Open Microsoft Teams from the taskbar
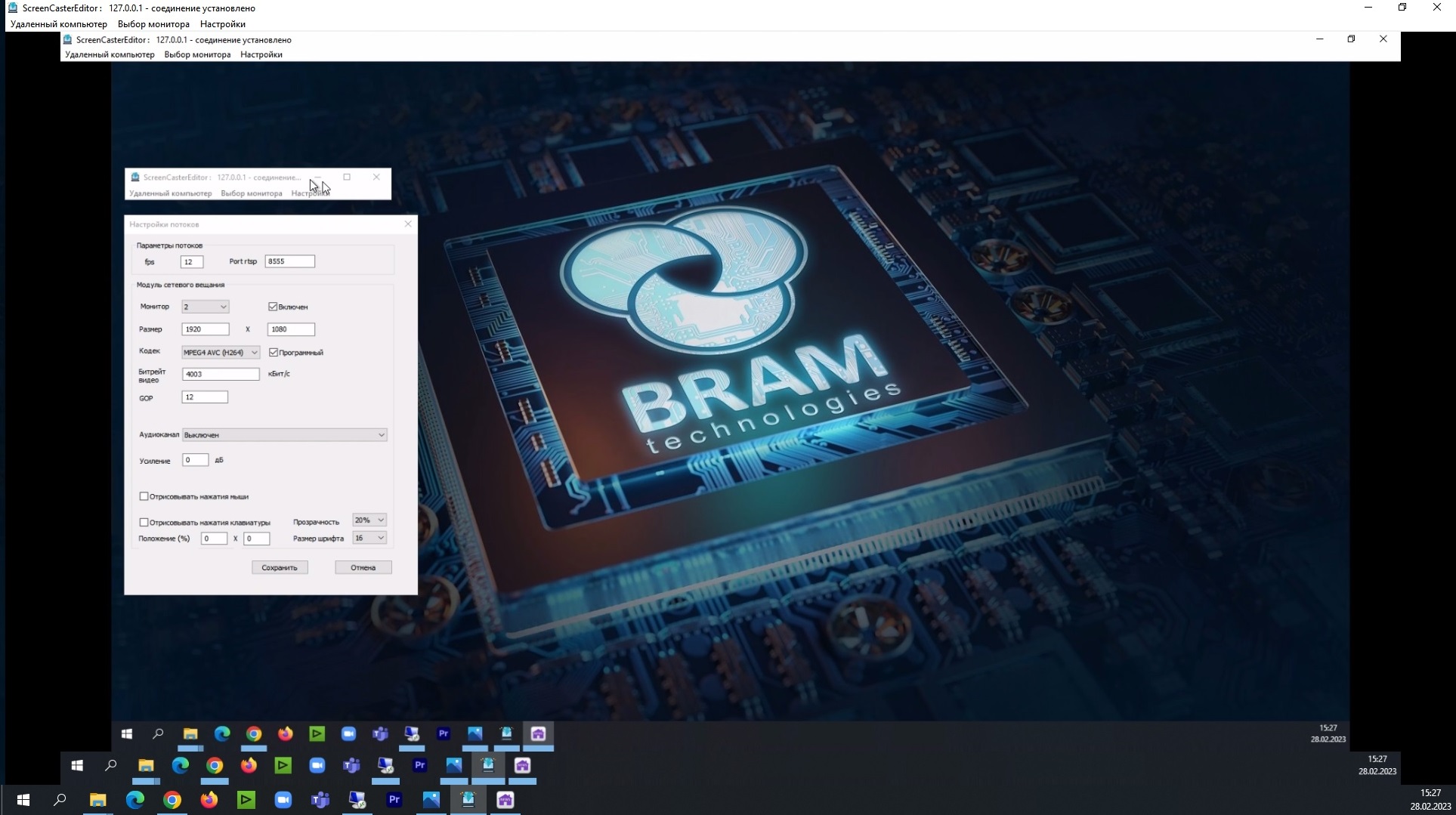 tap(320, 800)
